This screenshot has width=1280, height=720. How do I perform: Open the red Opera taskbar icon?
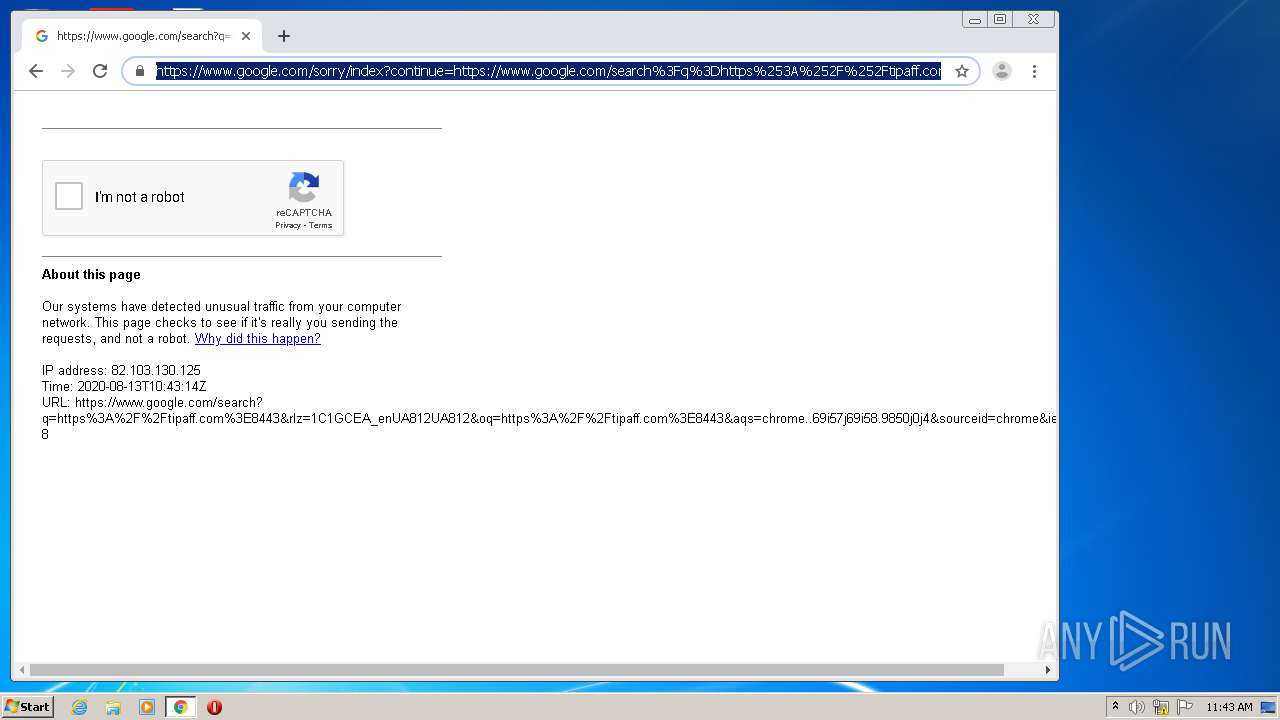coord(214,707)
